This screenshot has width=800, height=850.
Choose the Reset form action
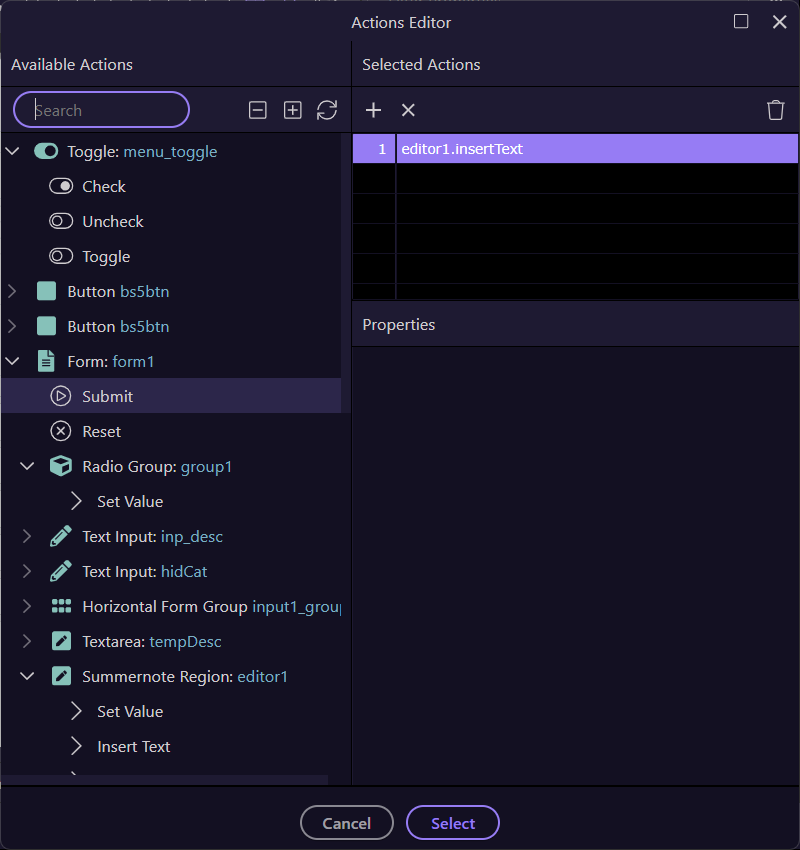pyautogui.click(x=101, y=431)
